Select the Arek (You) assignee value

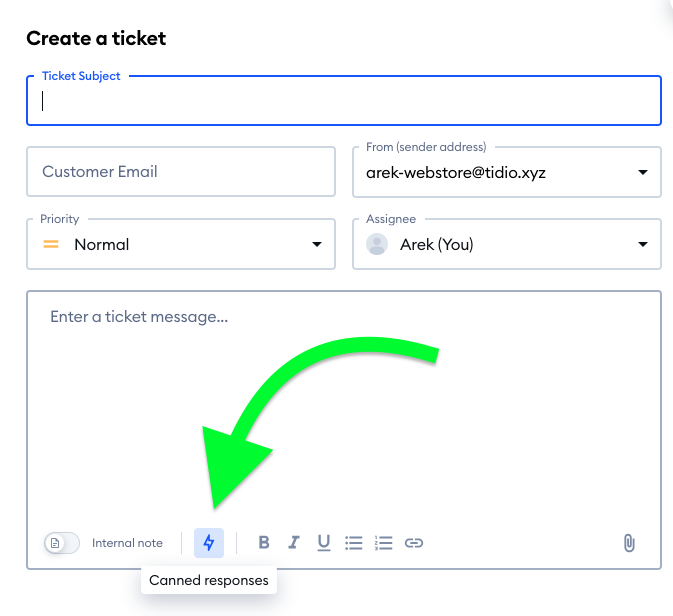click(437, 244)
